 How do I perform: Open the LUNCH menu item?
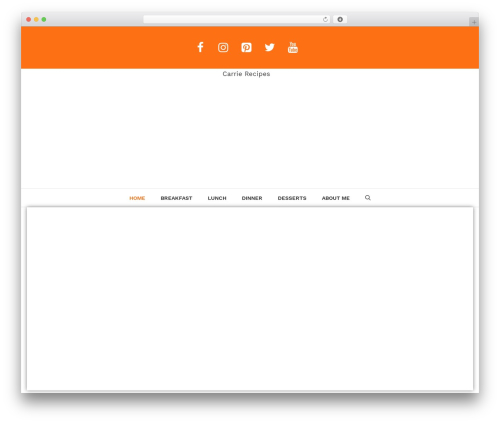(217, 198)
